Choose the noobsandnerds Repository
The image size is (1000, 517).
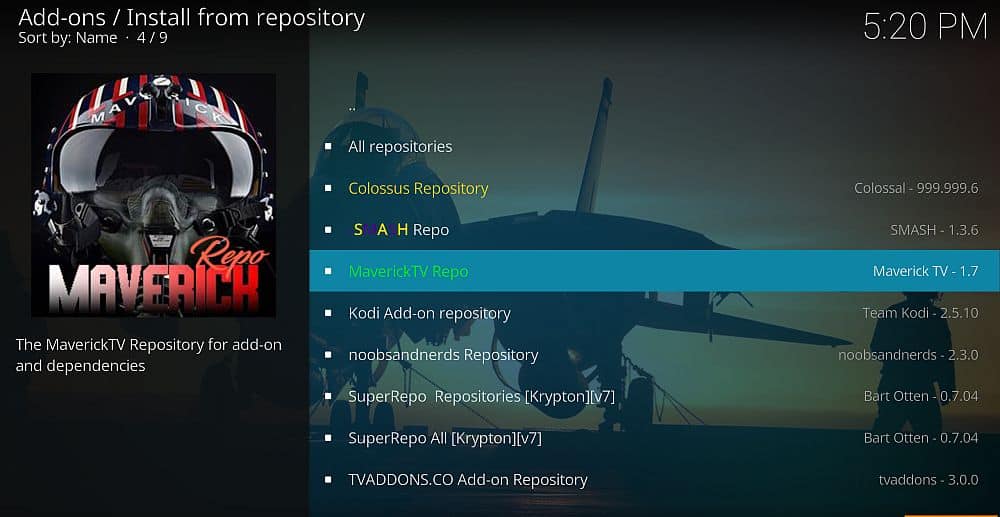coord(654,354)
